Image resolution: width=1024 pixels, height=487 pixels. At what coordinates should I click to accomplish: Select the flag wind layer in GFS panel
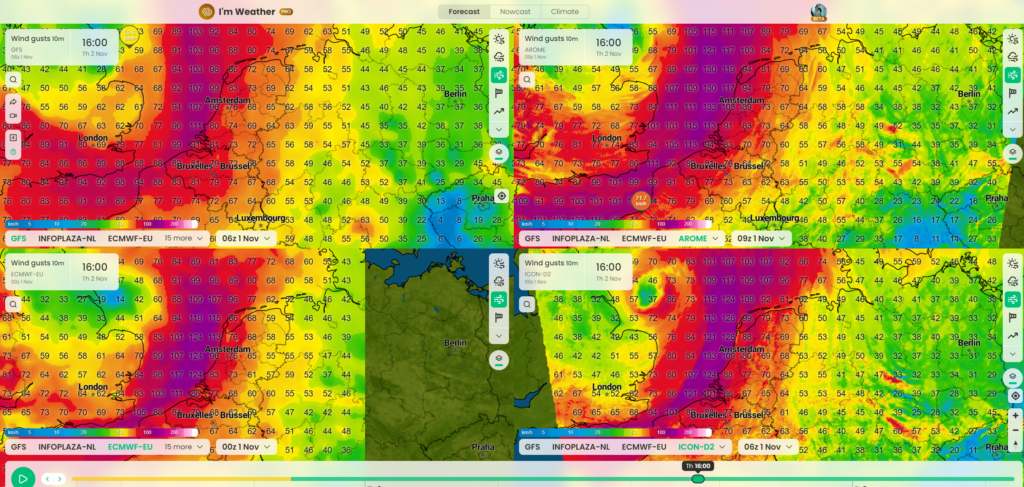click(499, 93)
